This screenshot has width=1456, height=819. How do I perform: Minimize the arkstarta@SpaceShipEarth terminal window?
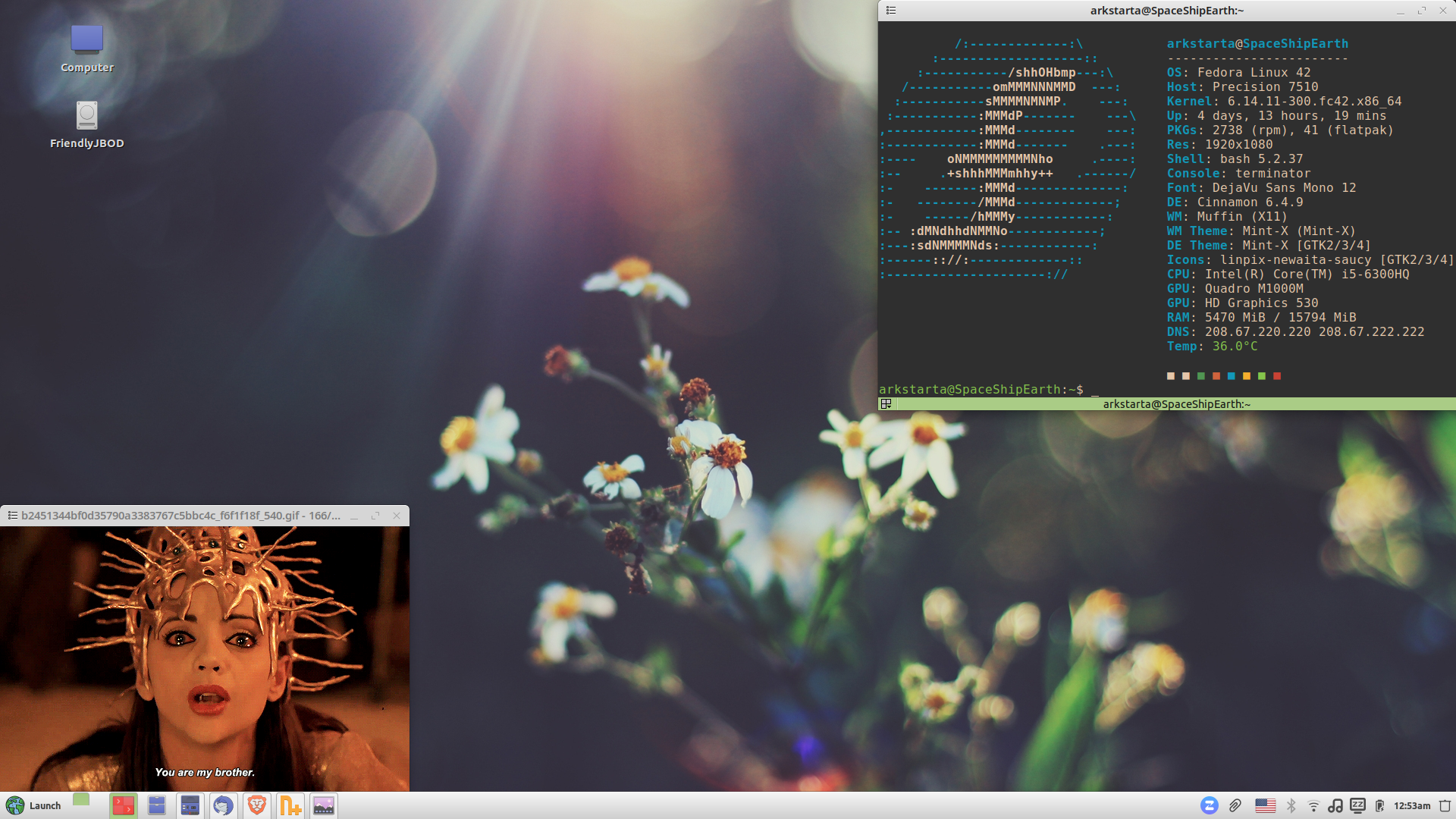click(1401, 11)
